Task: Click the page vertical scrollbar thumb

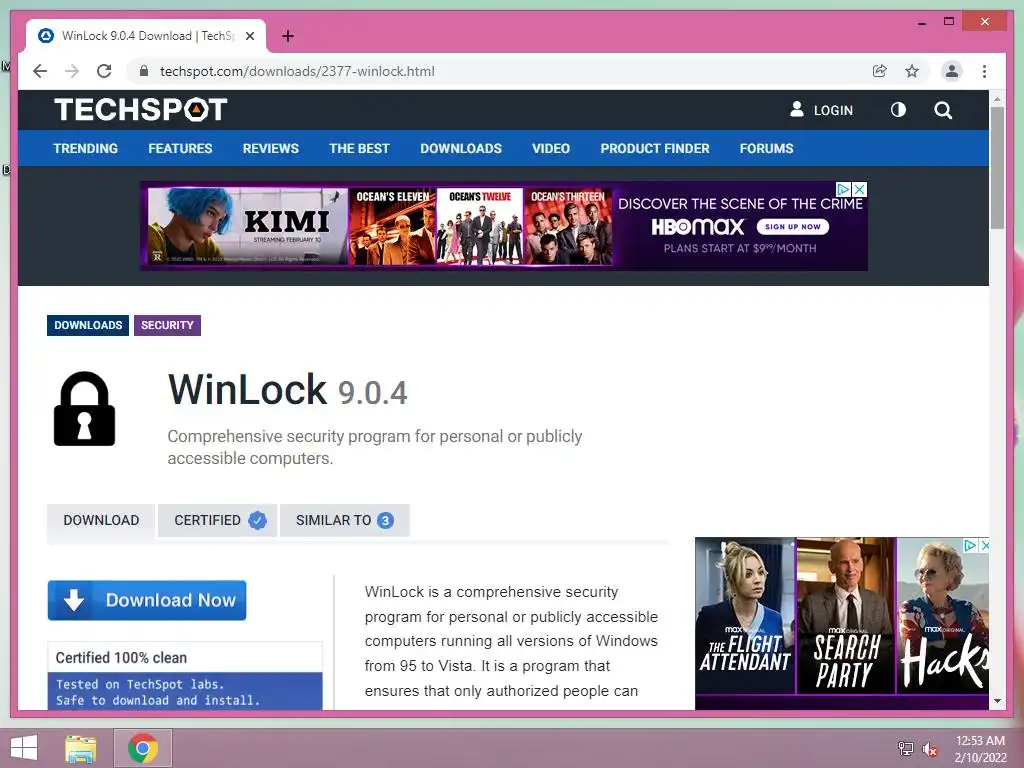Action: click(x=997, y=168)
